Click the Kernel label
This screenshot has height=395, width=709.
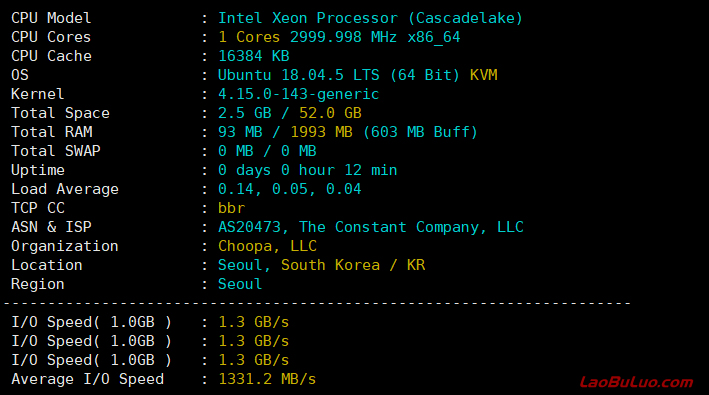click(x=38, y=94)
